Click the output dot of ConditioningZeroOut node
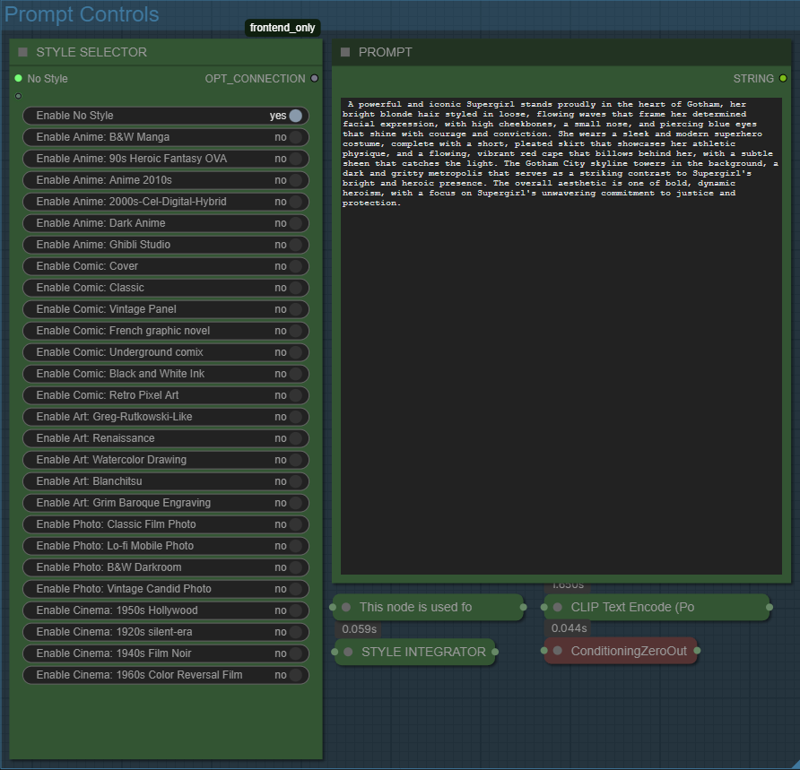This screenshot has height=770, width=800. coord(697,651)
